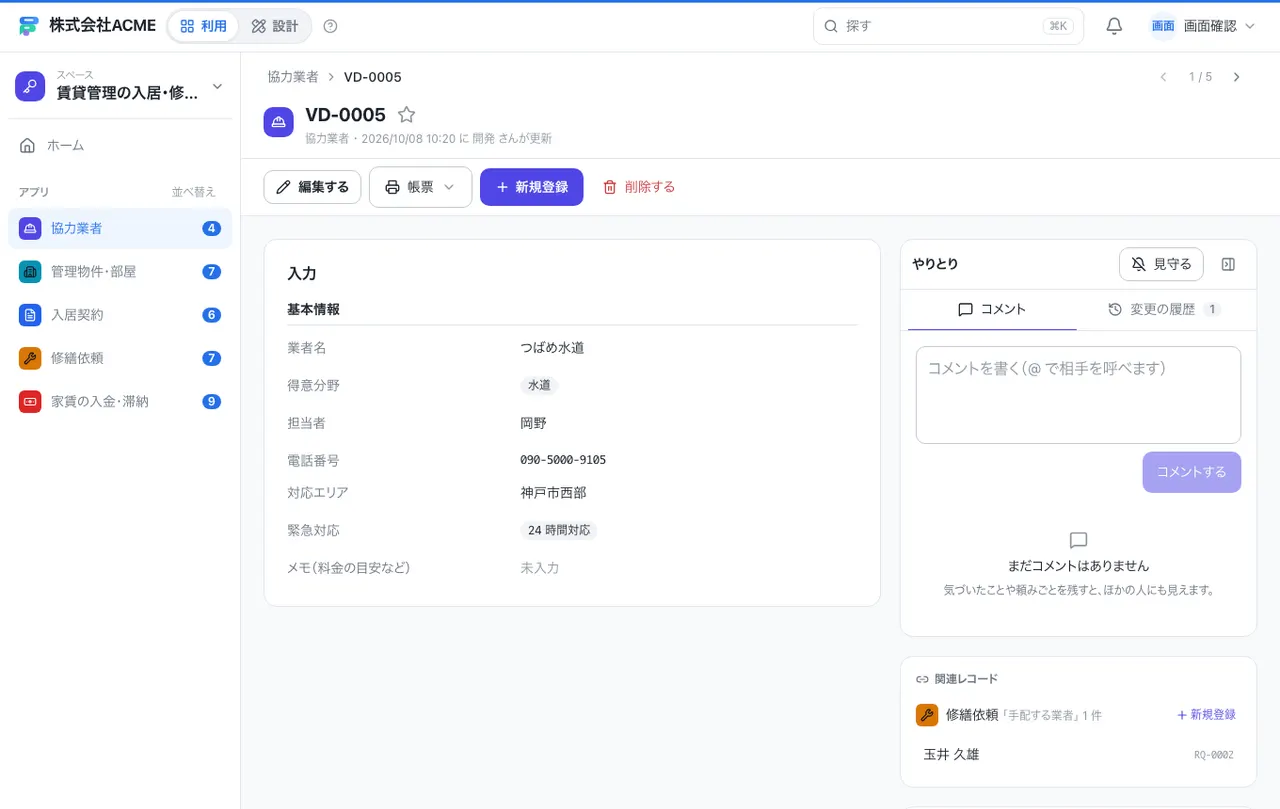Image resolution: width=1280 pixels, height=809 pixels.
Task: Open ホーム in the sidebar
Action: [x=120, y=146]
